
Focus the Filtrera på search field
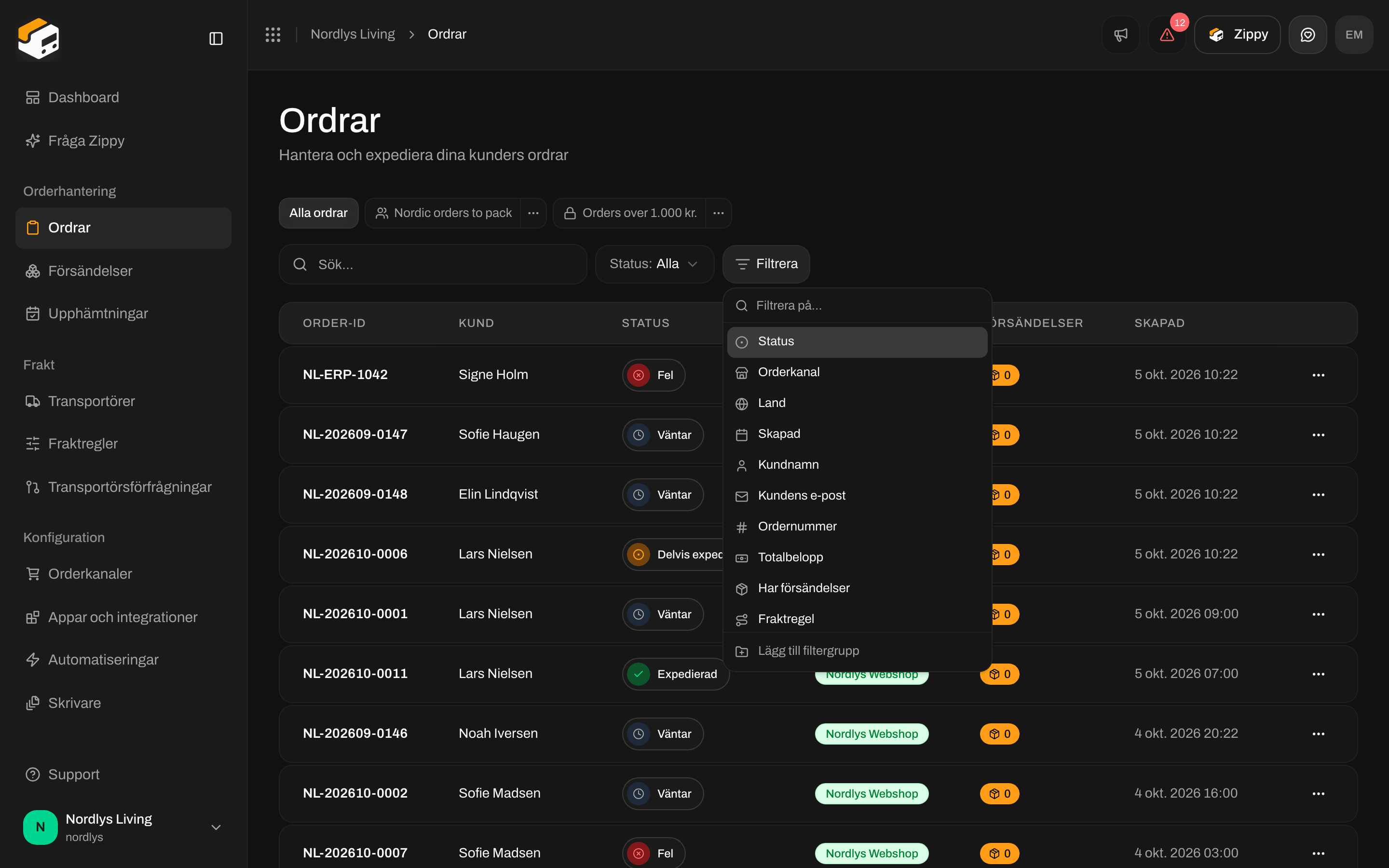click(x=857, y=305)
